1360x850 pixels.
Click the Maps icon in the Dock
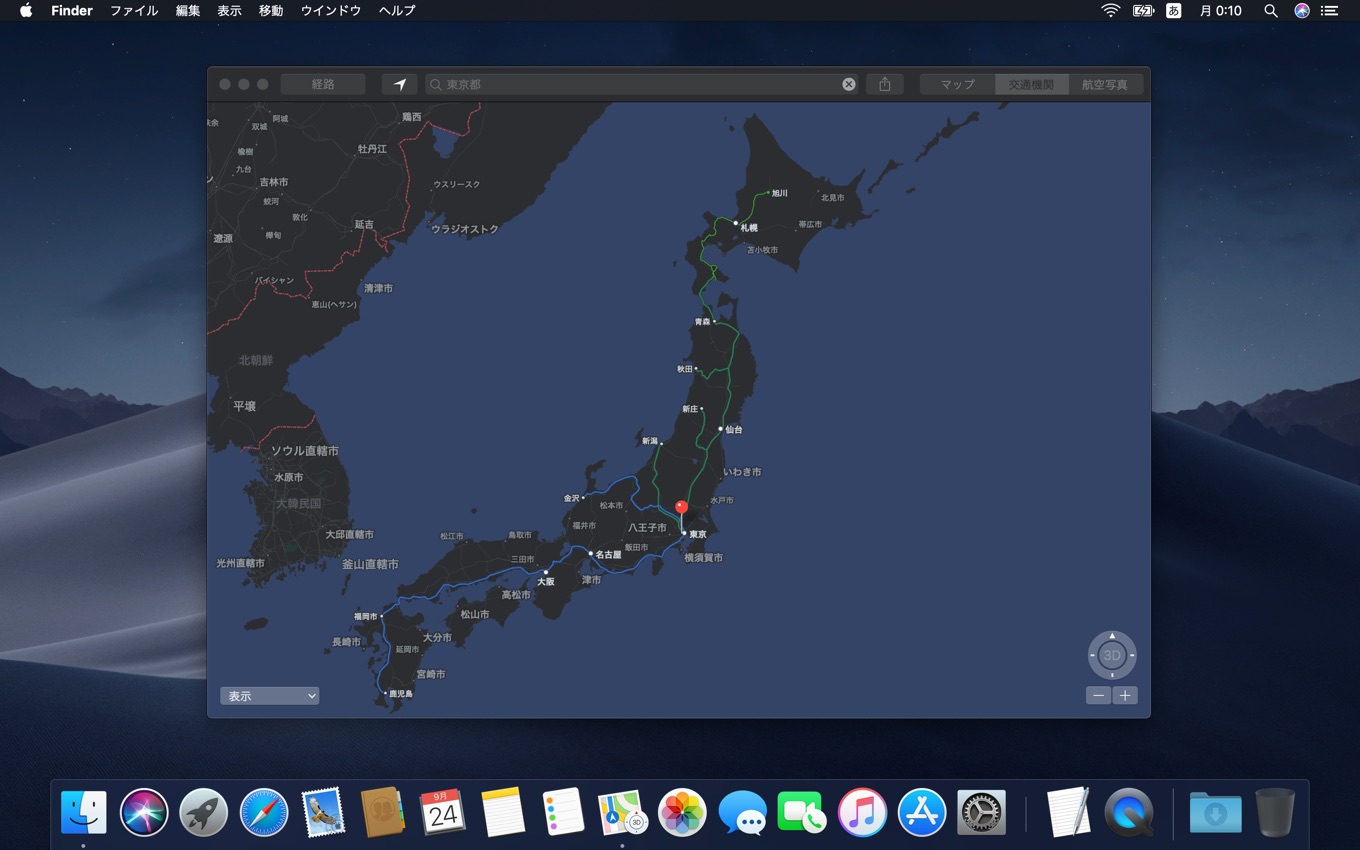point(622,812)
